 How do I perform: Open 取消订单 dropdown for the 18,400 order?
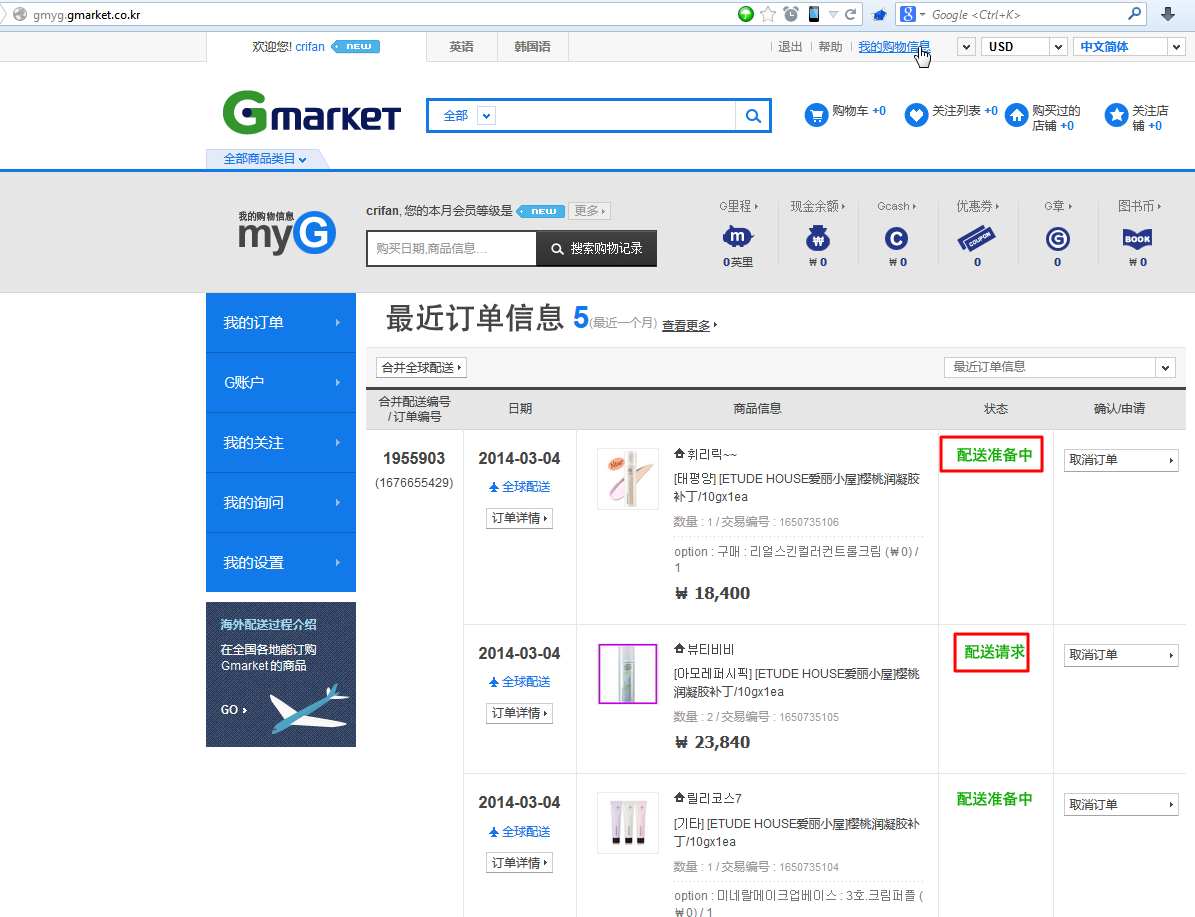pos(1121,460)
